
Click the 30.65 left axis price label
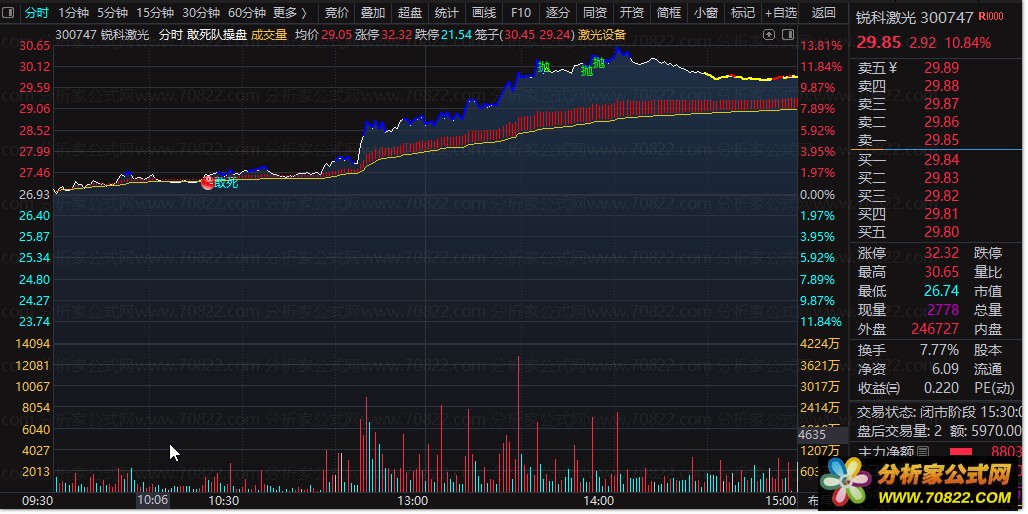[x=35, y=46]
